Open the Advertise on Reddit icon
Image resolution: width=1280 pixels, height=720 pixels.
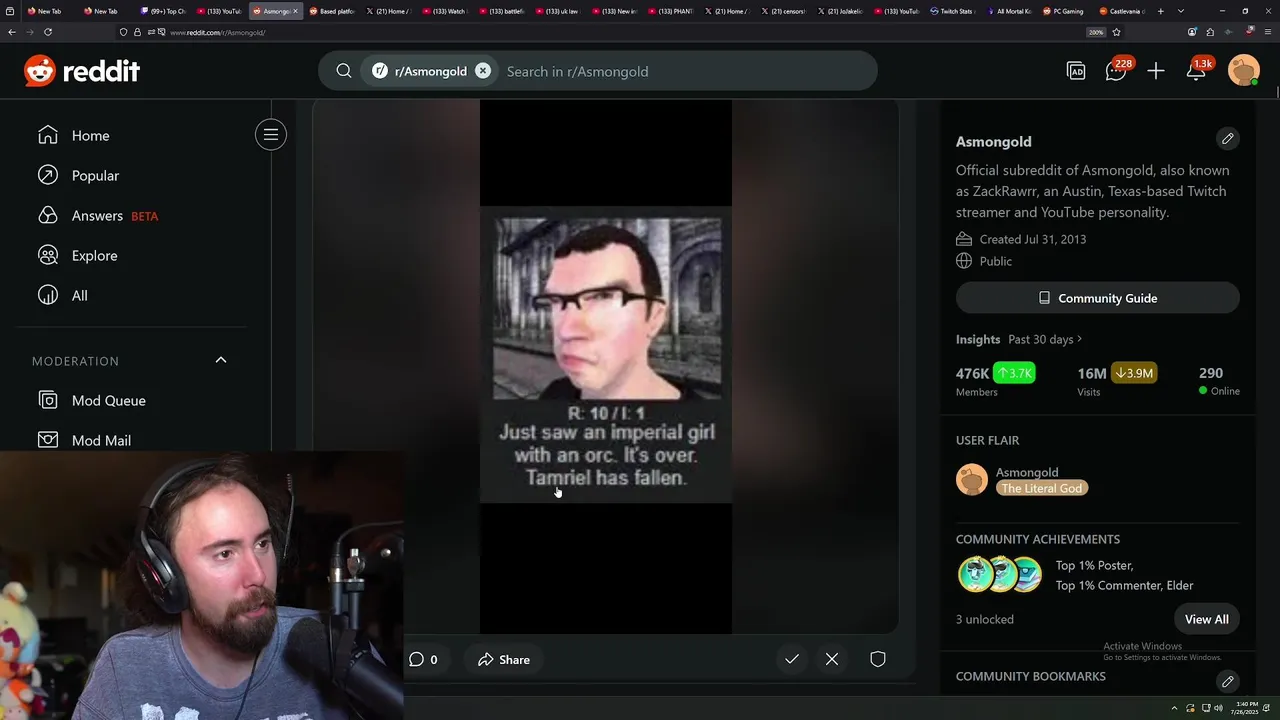click(x=1076, y=71)
